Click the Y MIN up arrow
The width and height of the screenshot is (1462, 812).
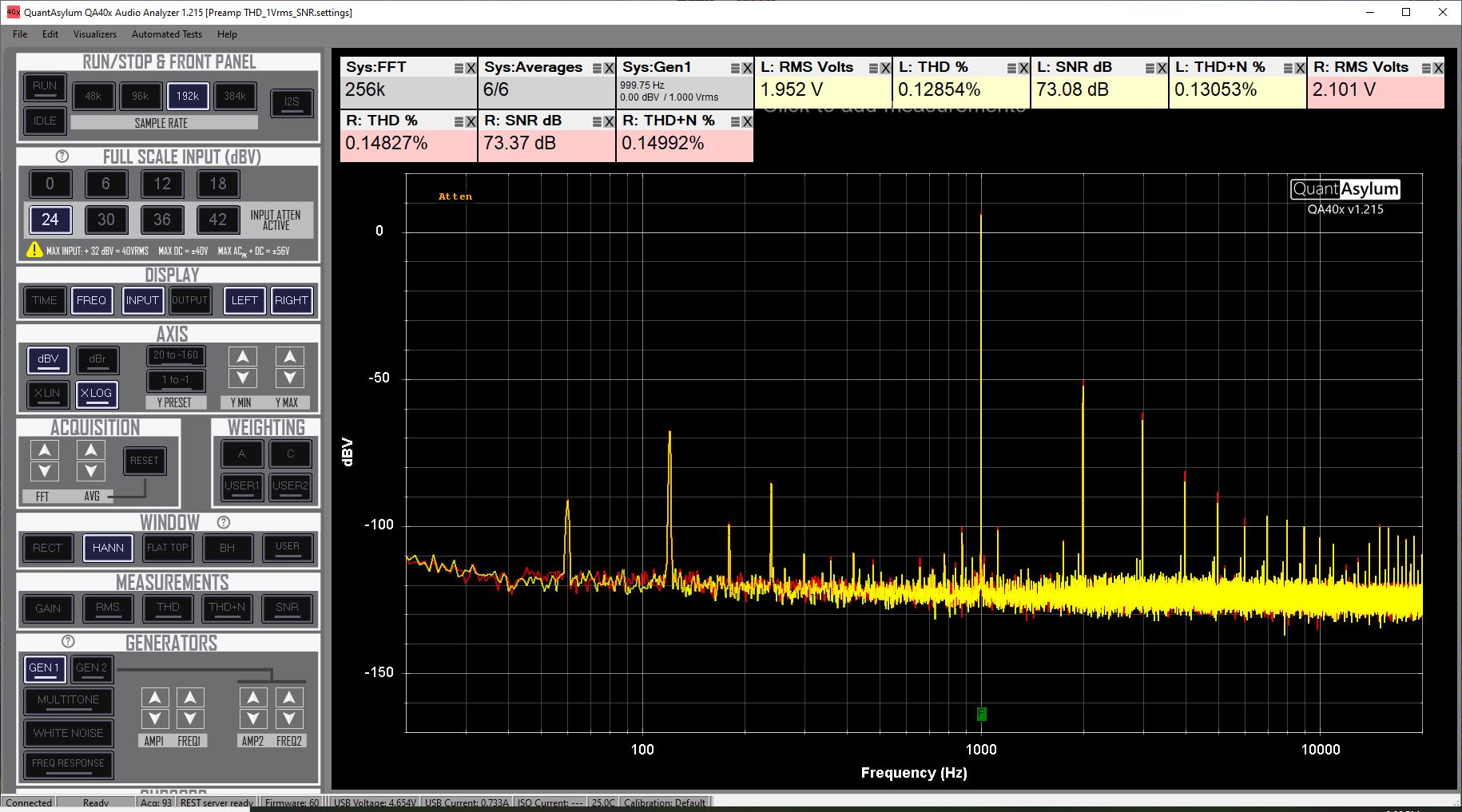pyautogui.click(x=242, y=356)
